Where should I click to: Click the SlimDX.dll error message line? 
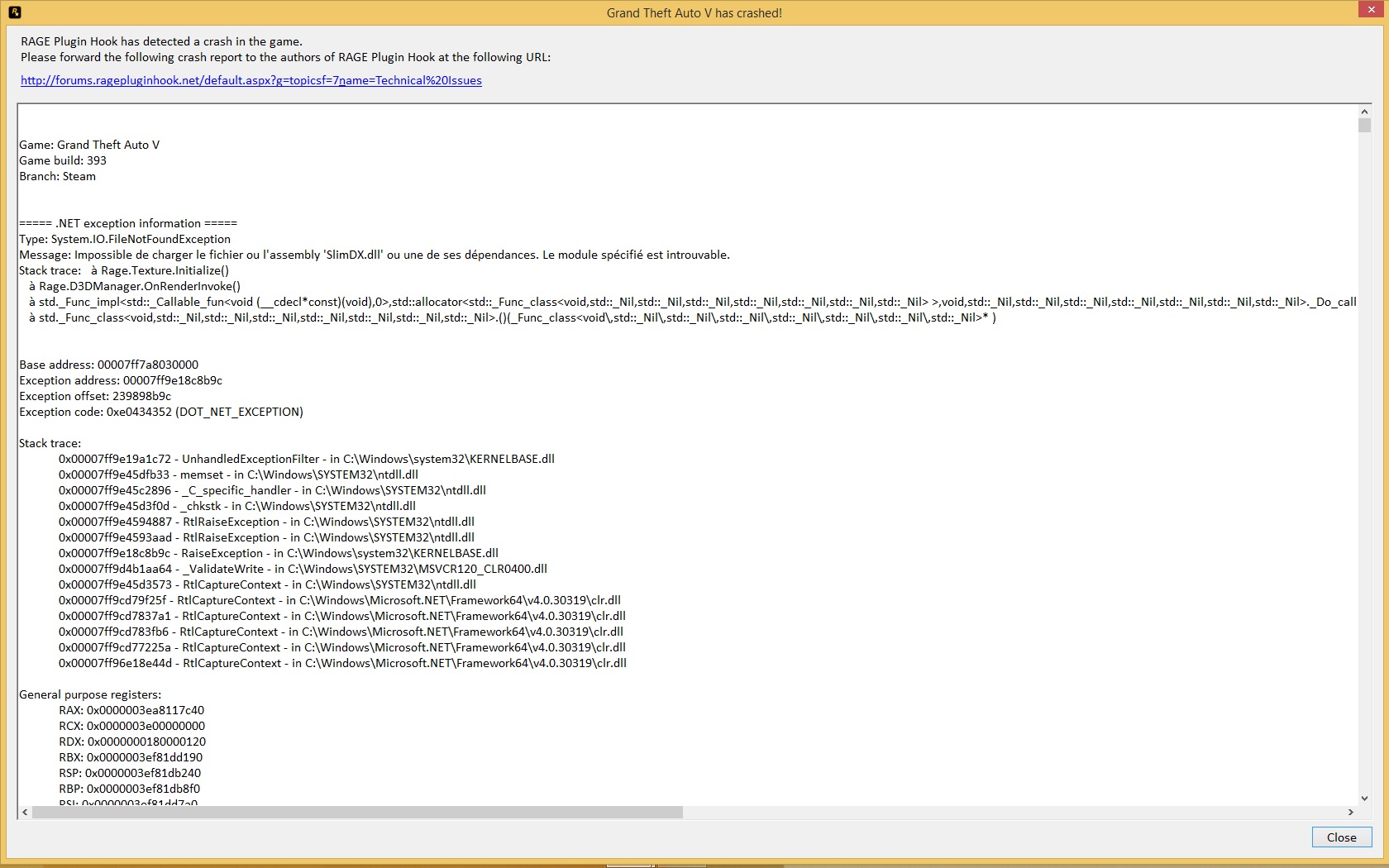tap(375, 255)
